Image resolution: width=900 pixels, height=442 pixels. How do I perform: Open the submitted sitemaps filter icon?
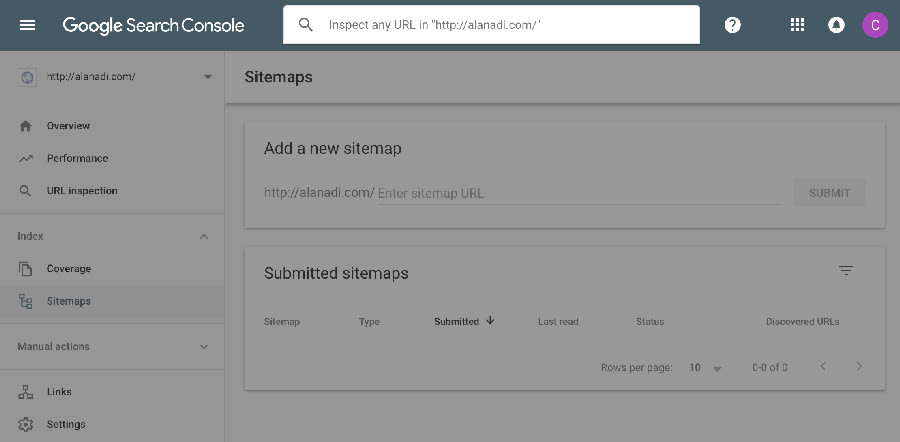[x=845, y=270]
